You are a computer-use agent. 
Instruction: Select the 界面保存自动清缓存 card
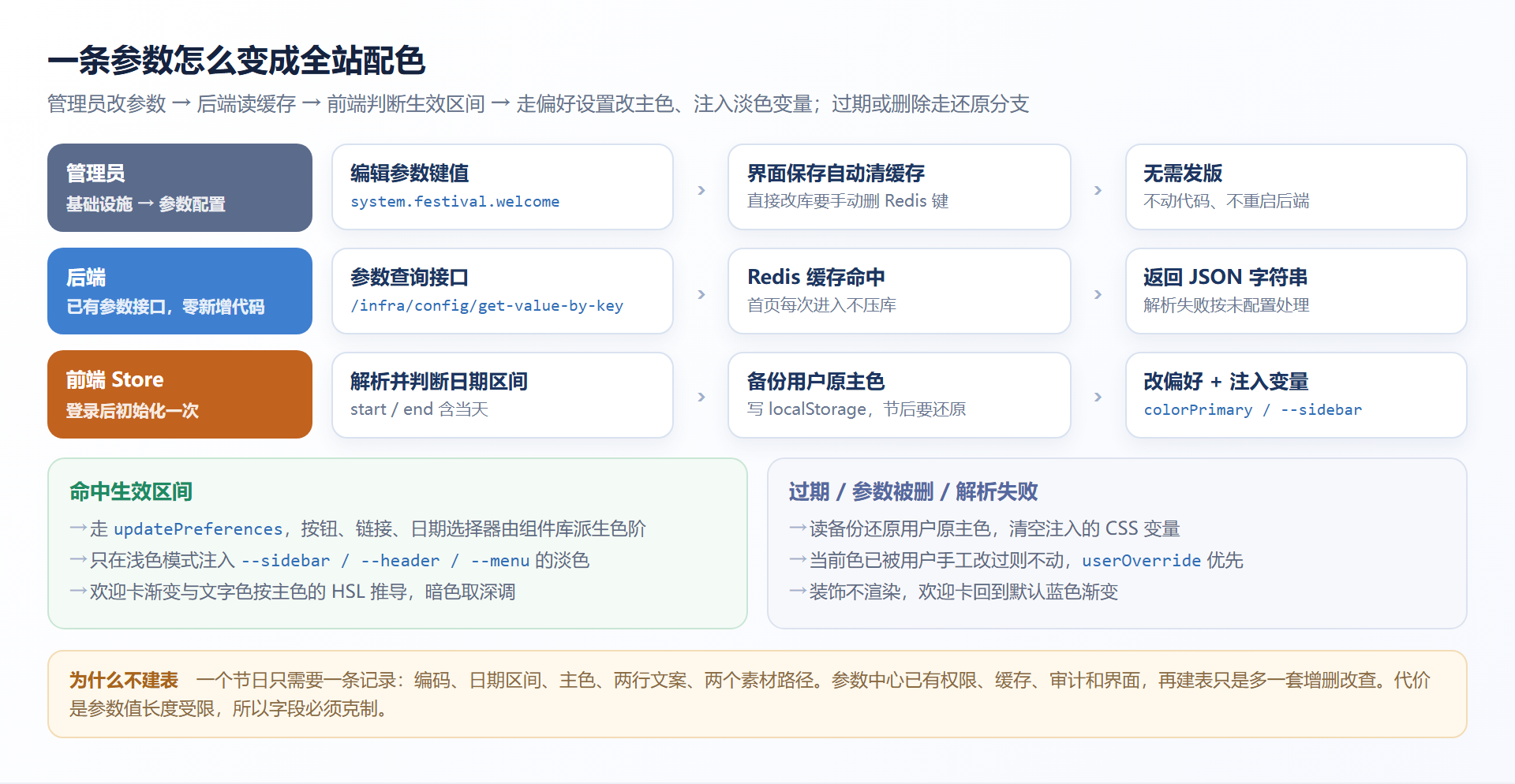coord(899,187)
